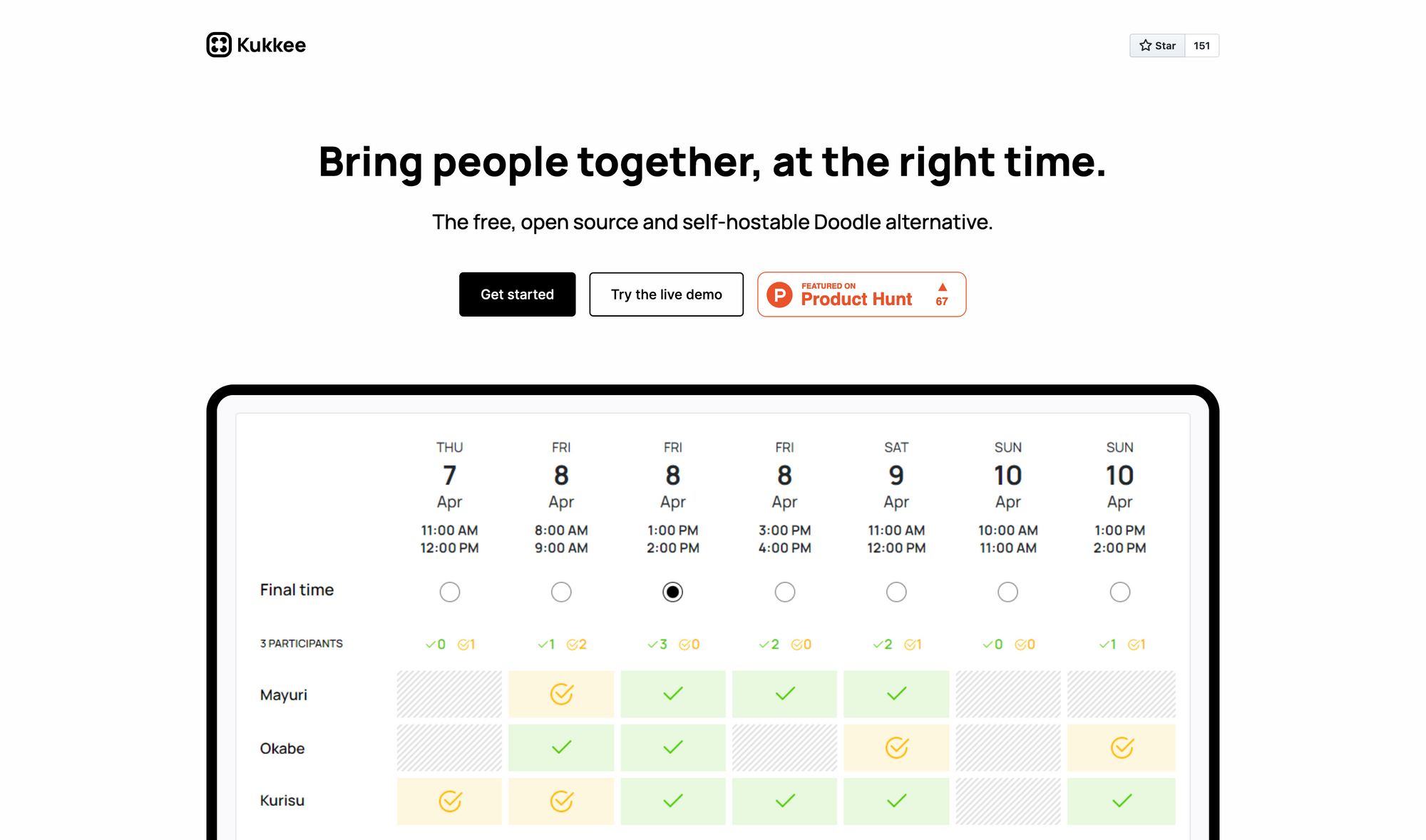1426x840 pixels.
Task: Click Okabe's if-need-be icon on Sat 9 Apr
Action: 896,747
